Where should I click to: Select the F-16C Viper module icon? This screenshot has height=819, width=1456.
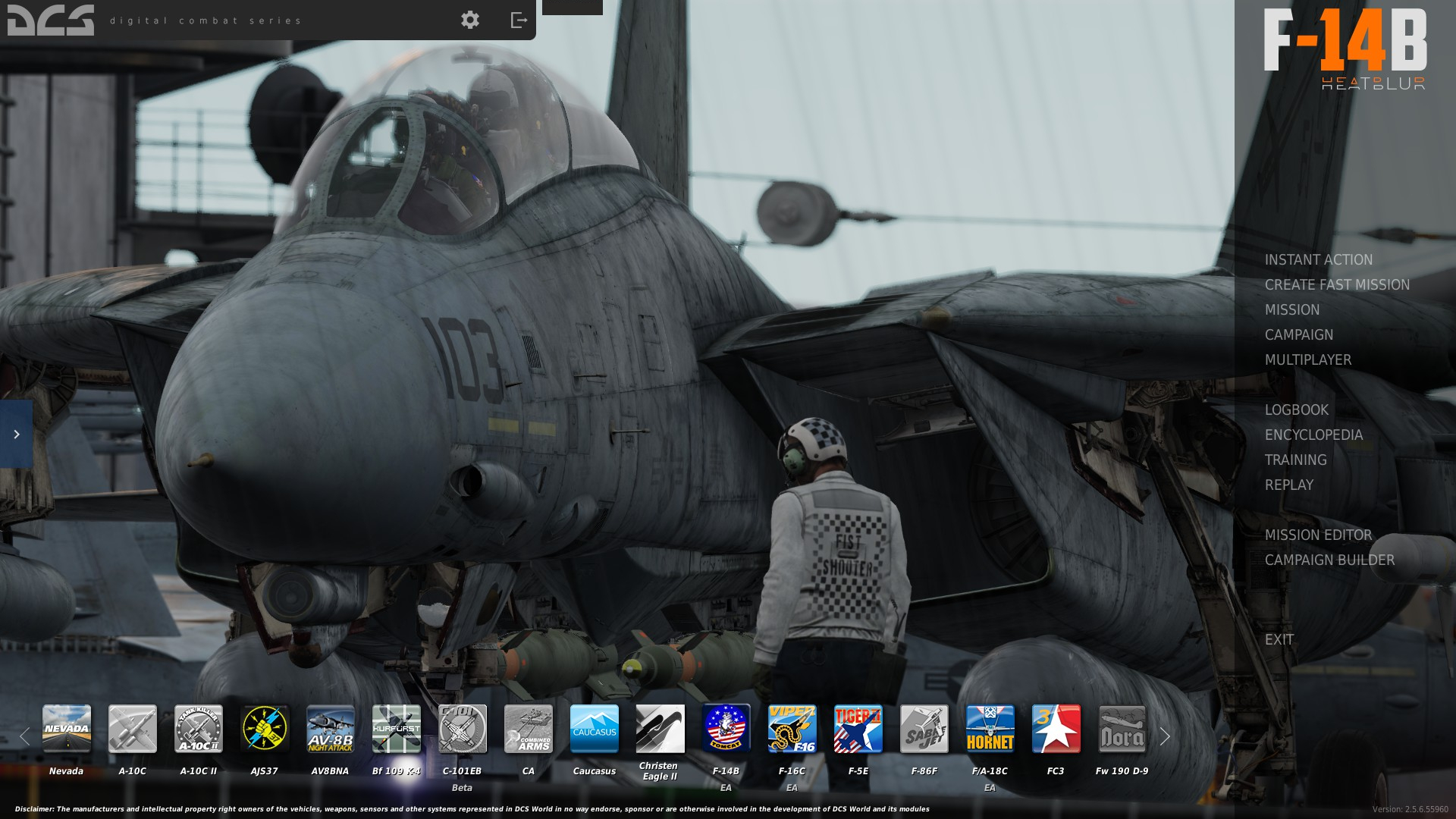[x=792, y=729]
